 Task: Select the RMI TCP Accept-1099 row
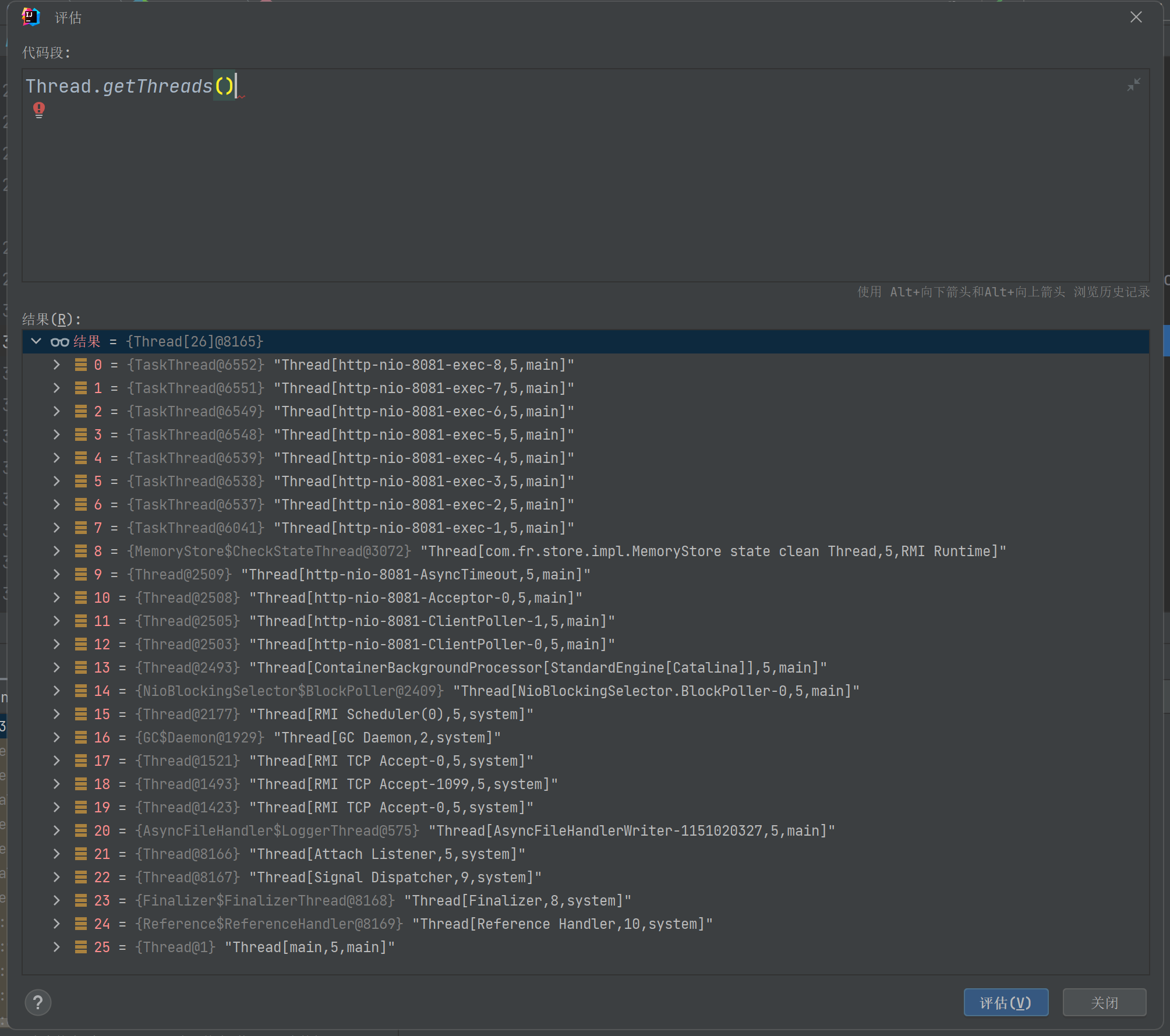[x=403, y=784]
